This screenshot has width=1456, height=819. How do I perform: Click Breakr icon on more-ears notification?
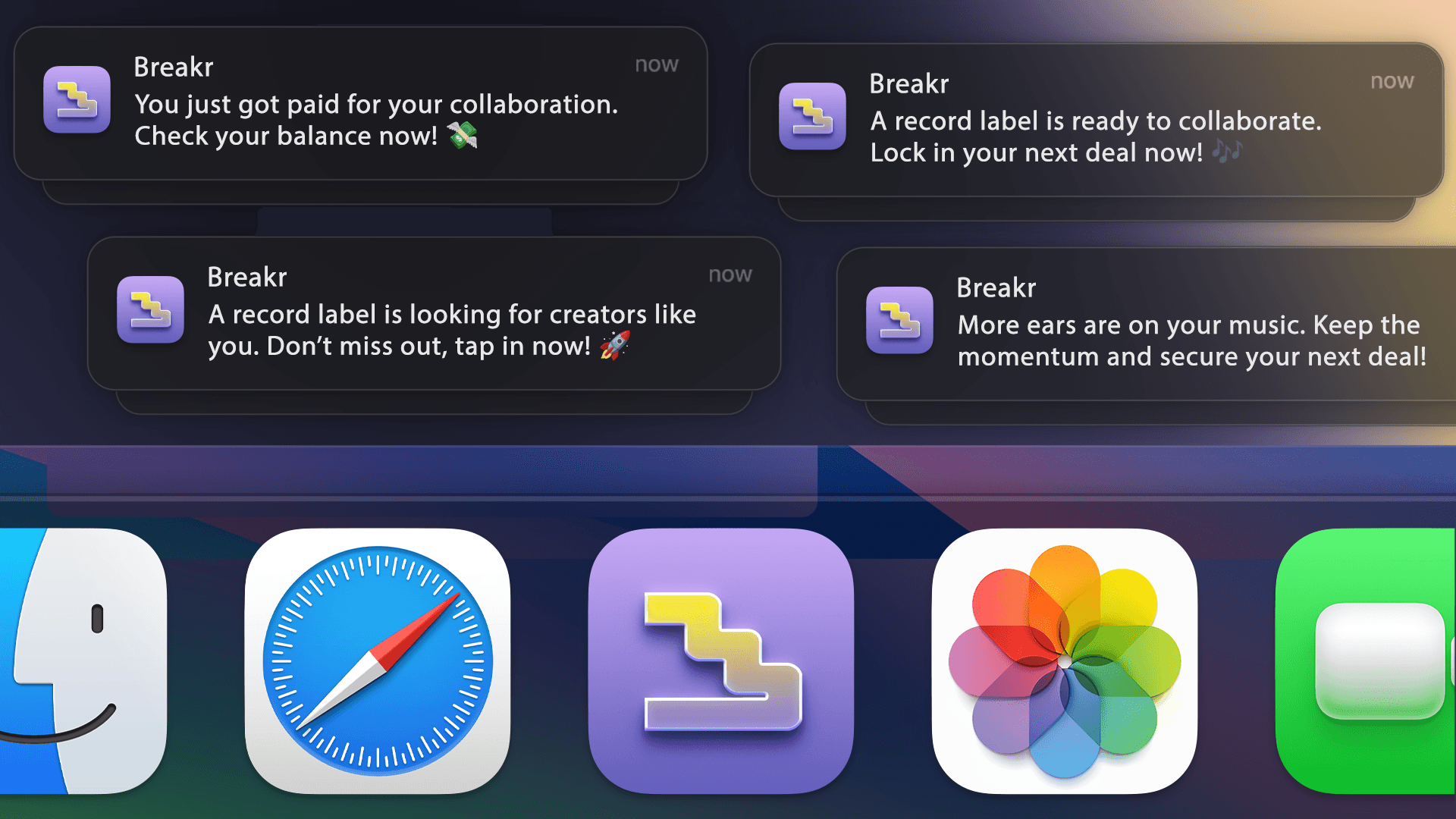[899, 320]
